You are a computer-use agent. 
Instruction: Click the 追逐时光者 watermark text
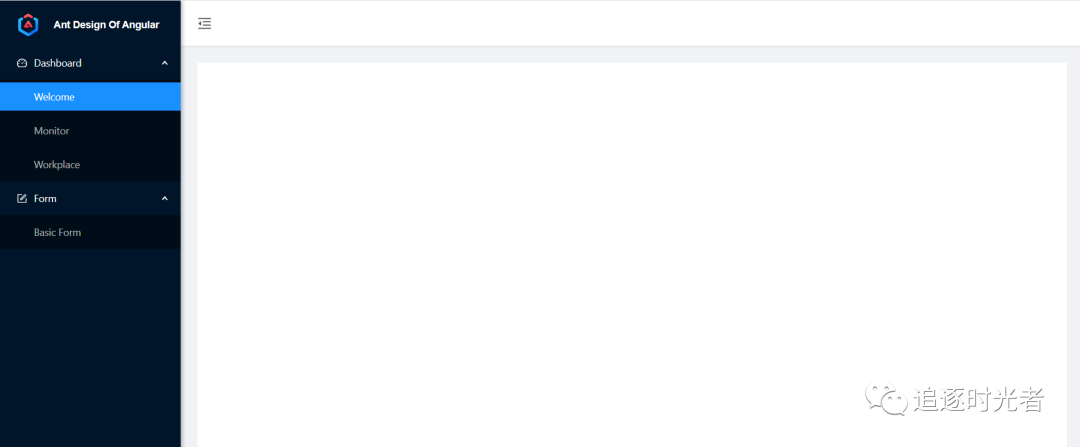point(979,399)
